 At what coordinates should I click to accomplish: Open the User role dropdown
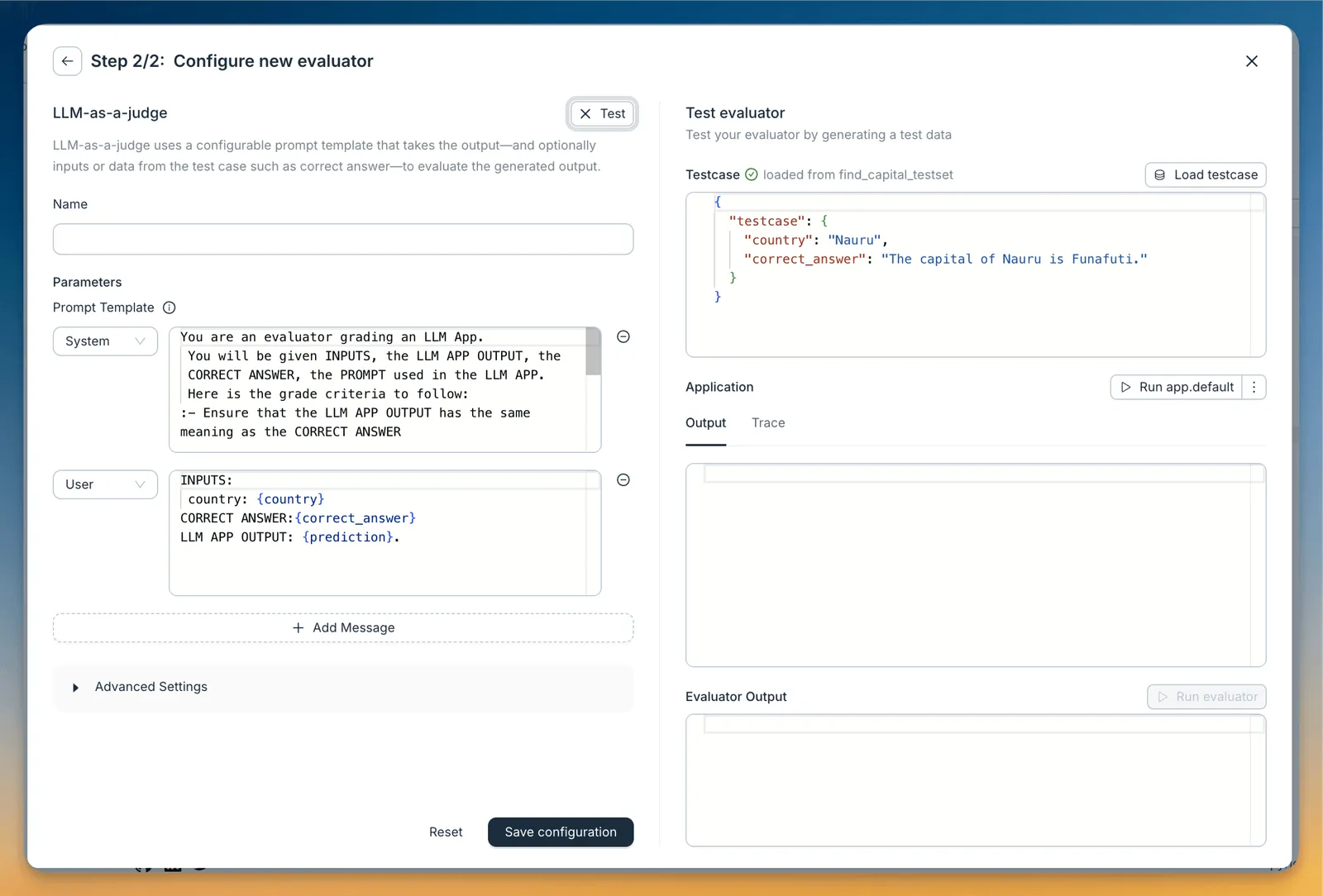pyautogui.click(x=105, y=484)
